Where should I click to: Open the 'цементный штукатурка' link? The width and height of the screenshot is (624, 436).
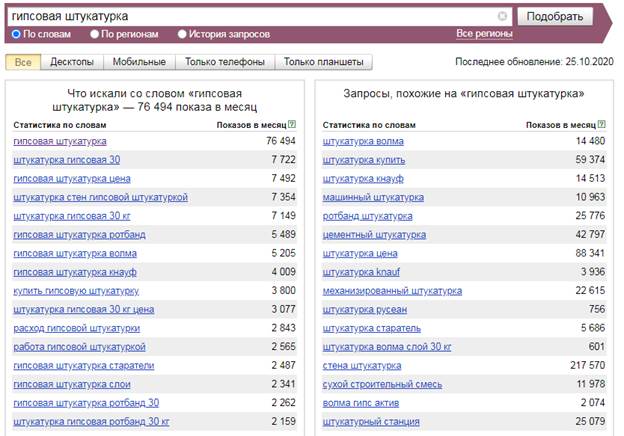pyautogui.click(x=374, y=235)
